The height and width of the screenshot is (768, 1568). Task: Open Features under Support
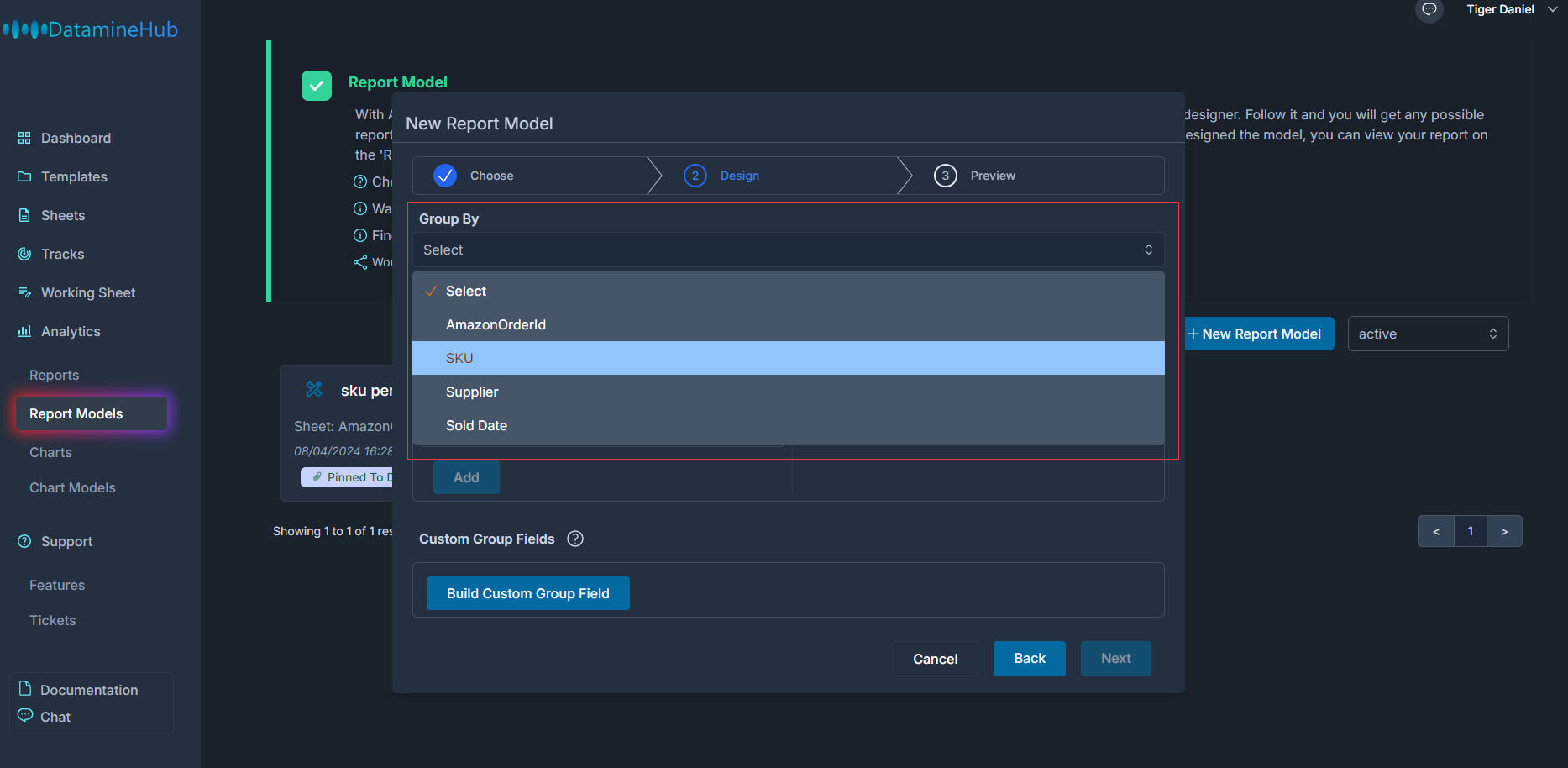[57, 585]
